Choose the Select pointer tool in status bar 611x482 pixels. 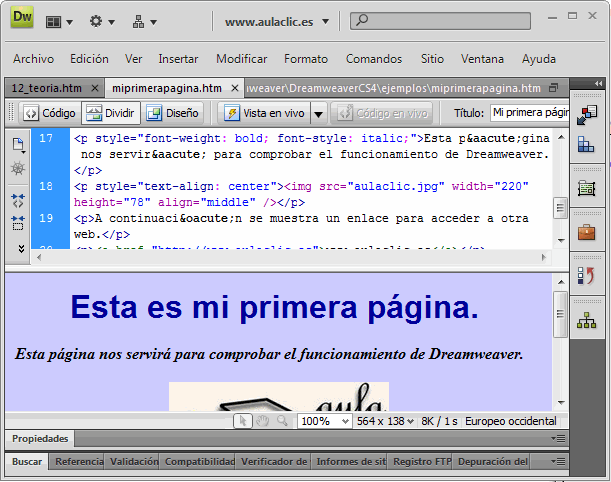pyautogui.click(x=243, y=421)
